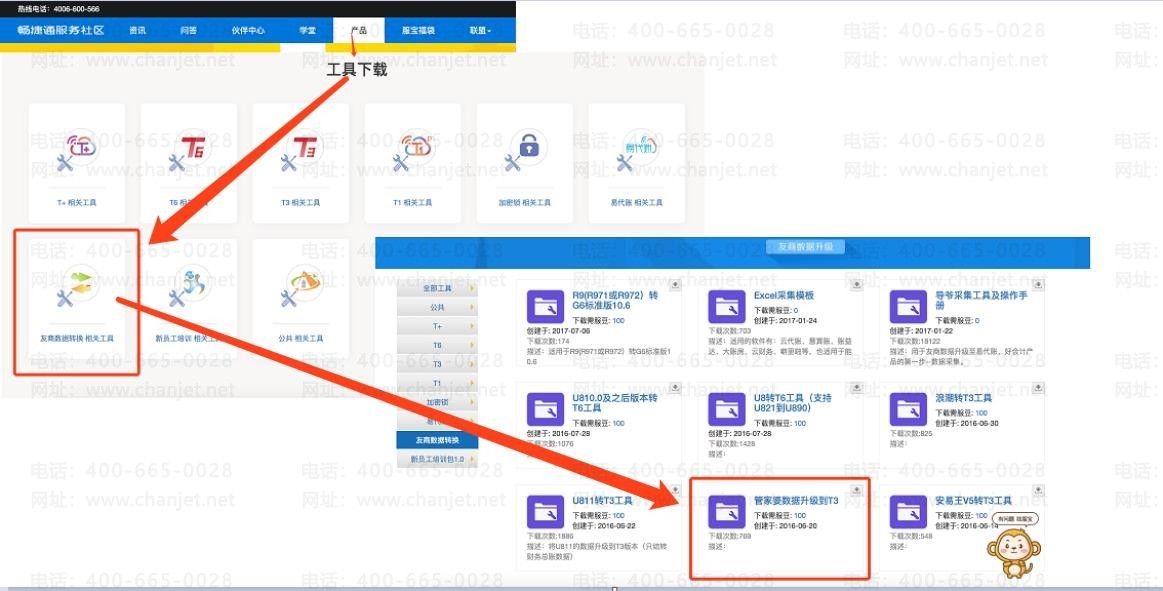Click the hotline text 热线电话: 4006-600-566
1163x591 pixels.
tap(59, 9)
